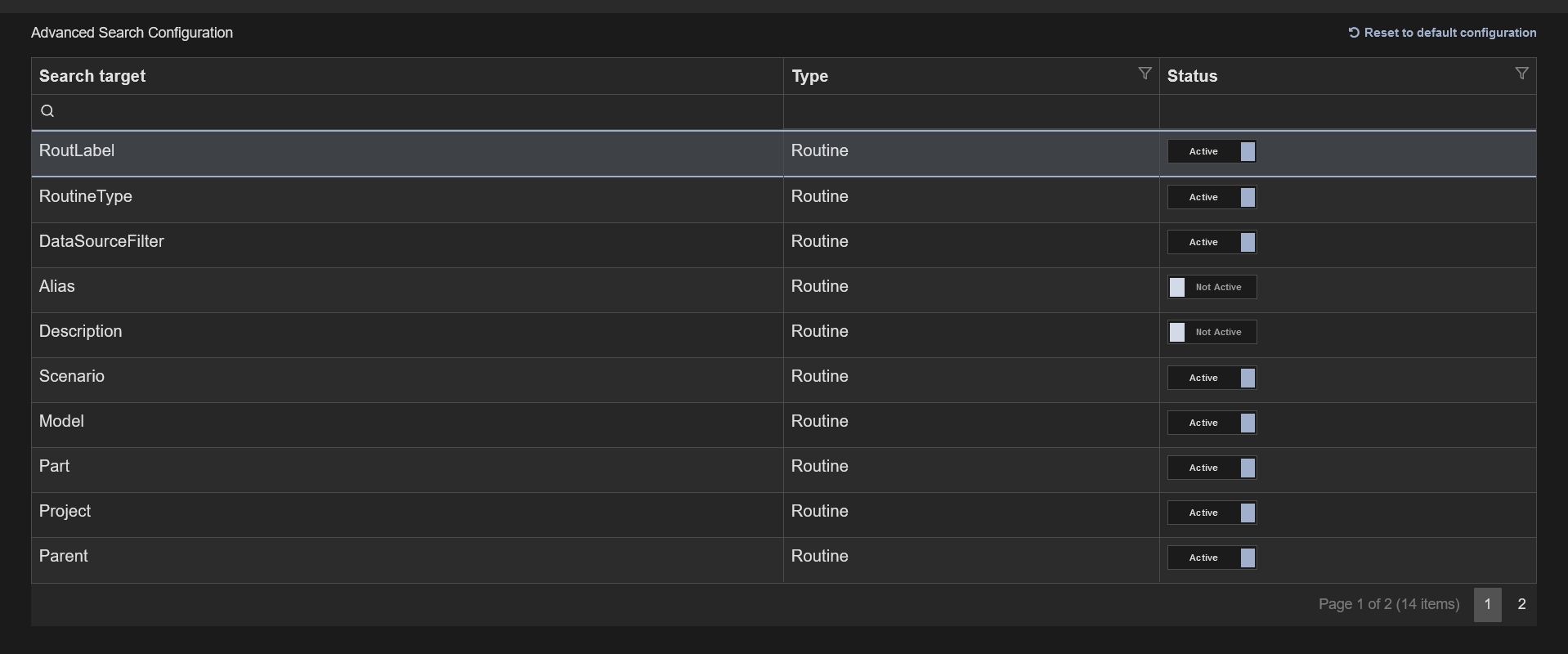Switch off the Scenario status toggle
1568x654 pixels.
pos(1212,378)
